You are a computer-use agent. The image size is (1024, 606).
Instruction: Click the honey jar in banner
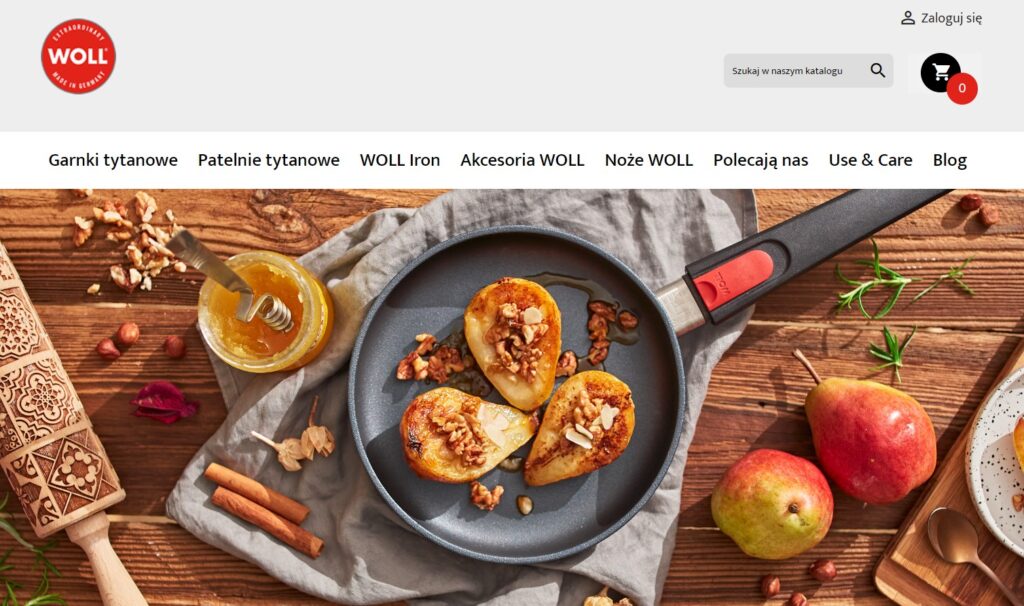(x=266, y=311)
